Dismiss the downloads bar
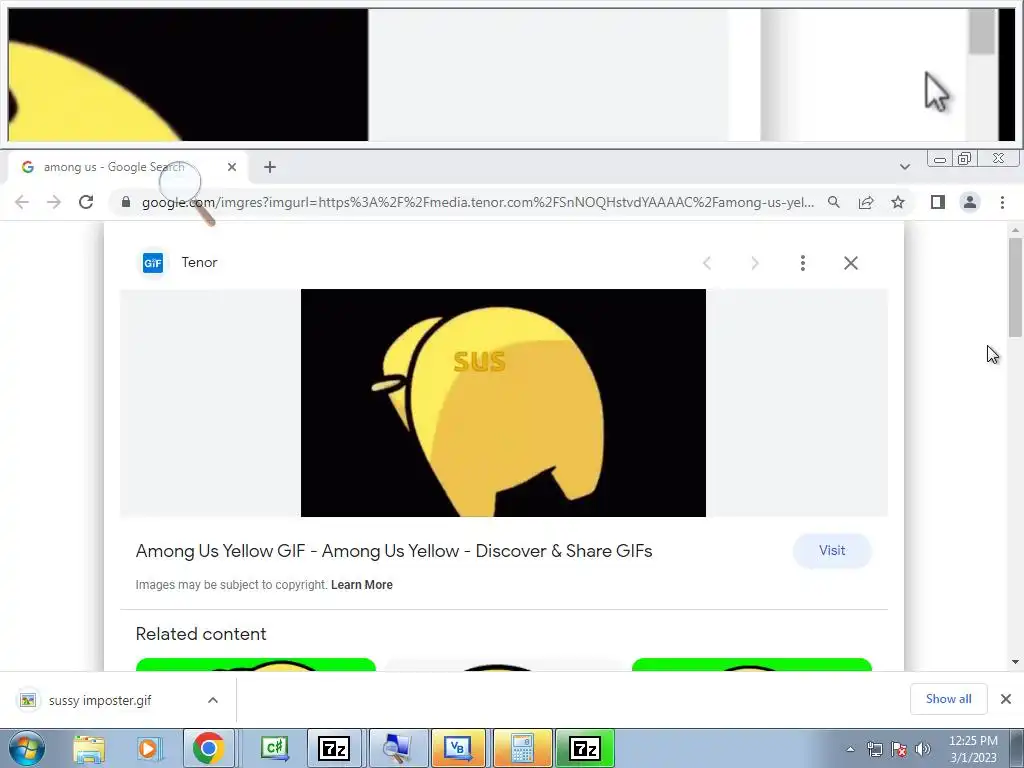Image resolution: width=1024 pixels, height=768 pixels. click(1006, 699)
